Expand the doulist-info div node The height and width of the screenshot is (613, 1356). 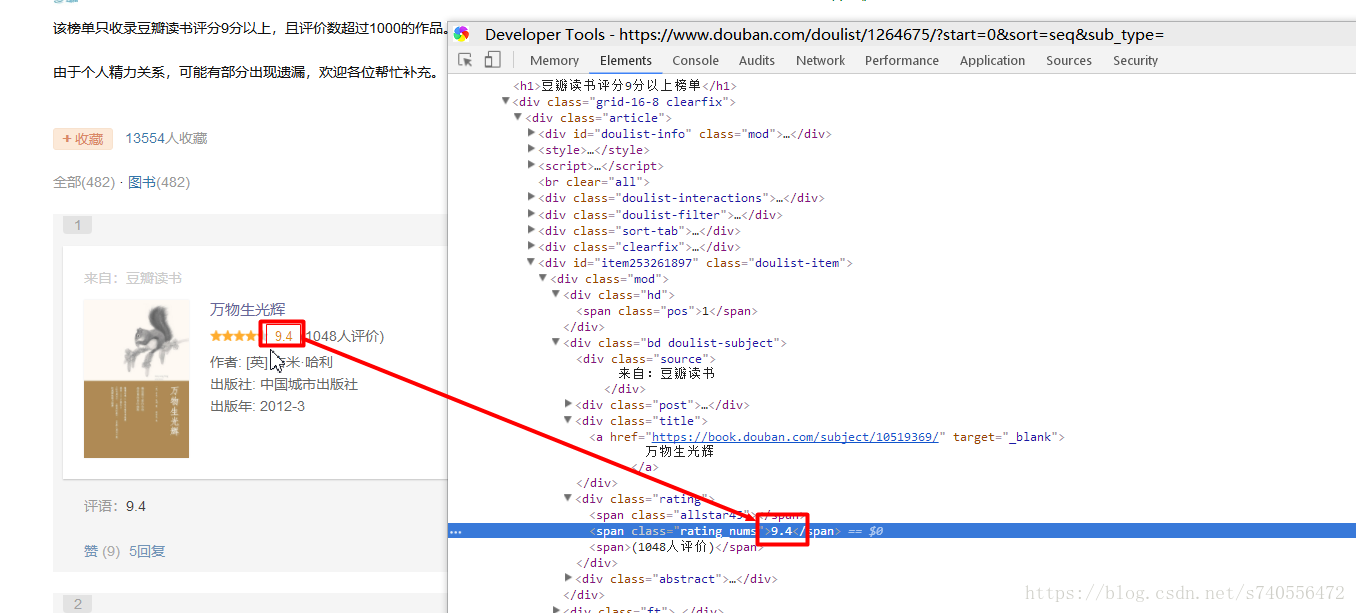click(531, 134)
